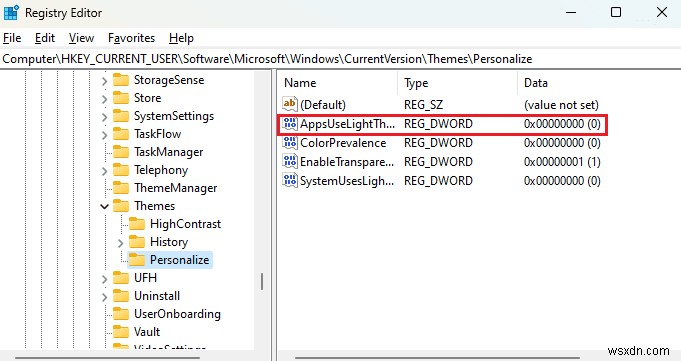The width and height of the screenshot is (681, 361).
Task: Expand the Uninstall key
Action: click(x=104, y=297)
